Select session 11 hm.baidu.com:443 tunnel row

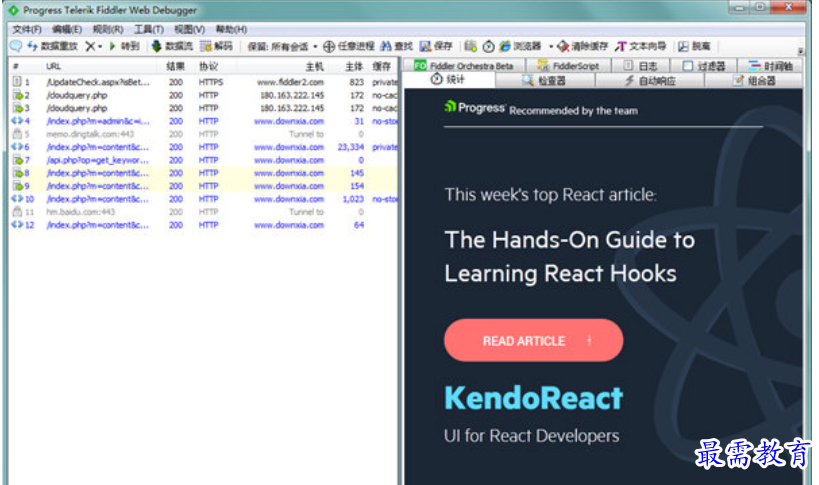pos(204,212)
